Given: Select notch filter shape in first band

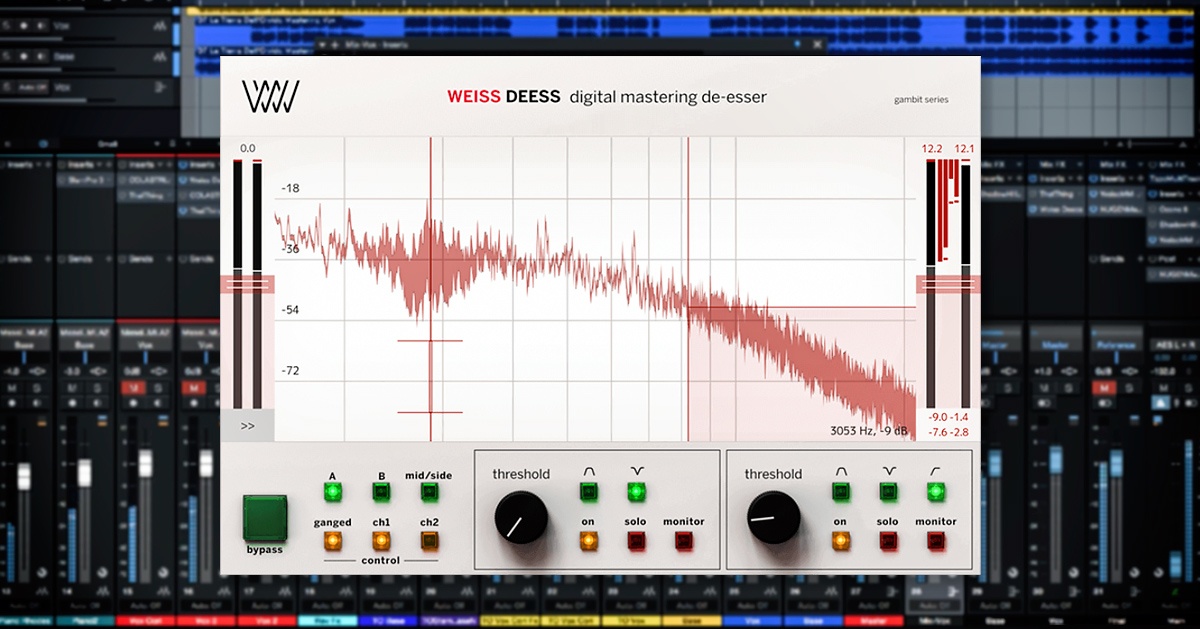Looking at the screenshot, I should click(635, 491).
